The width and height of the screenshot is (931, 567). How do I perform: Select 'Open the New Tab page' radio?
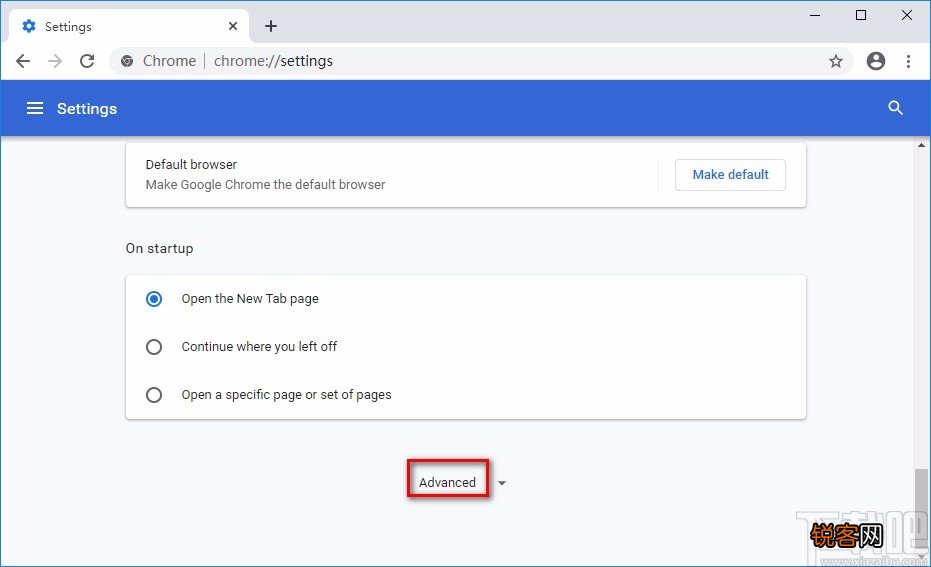154,299
